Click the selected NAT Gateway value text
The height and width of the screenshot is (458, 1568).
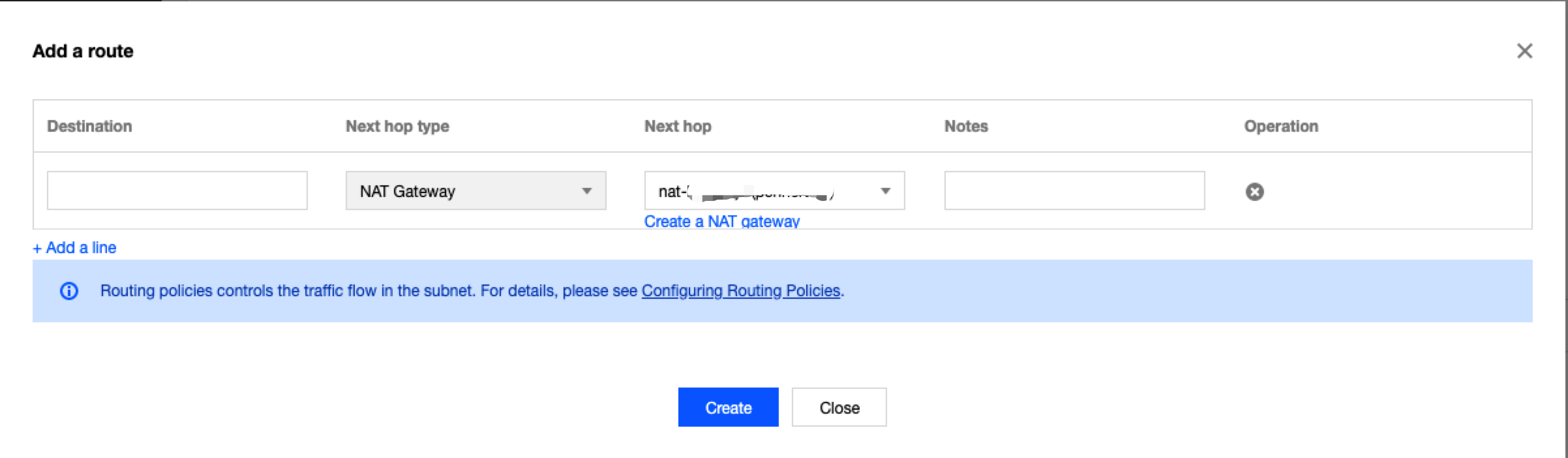pos(408,191)
